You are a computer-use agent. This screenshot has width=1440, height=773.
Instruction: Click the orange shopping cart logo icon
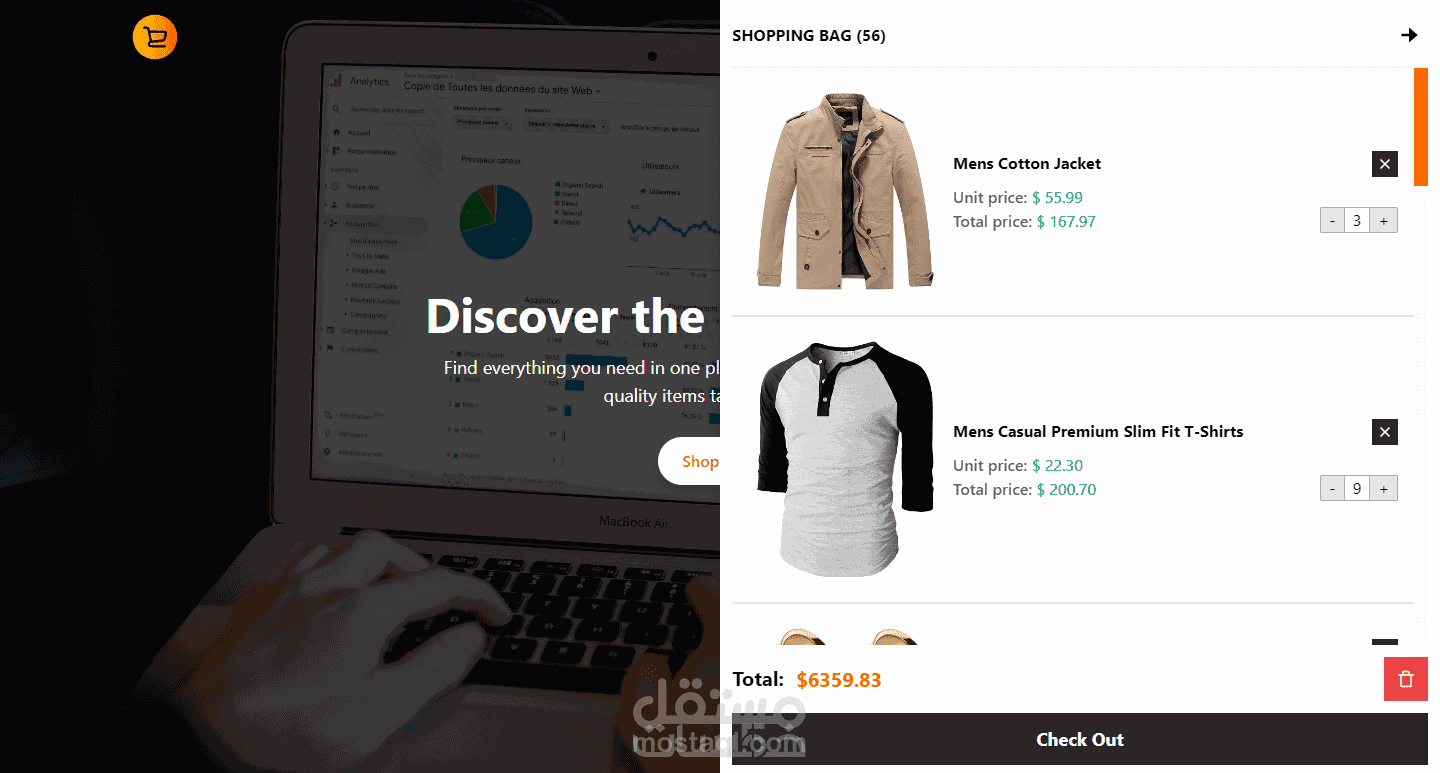click(x=155, y=37)
